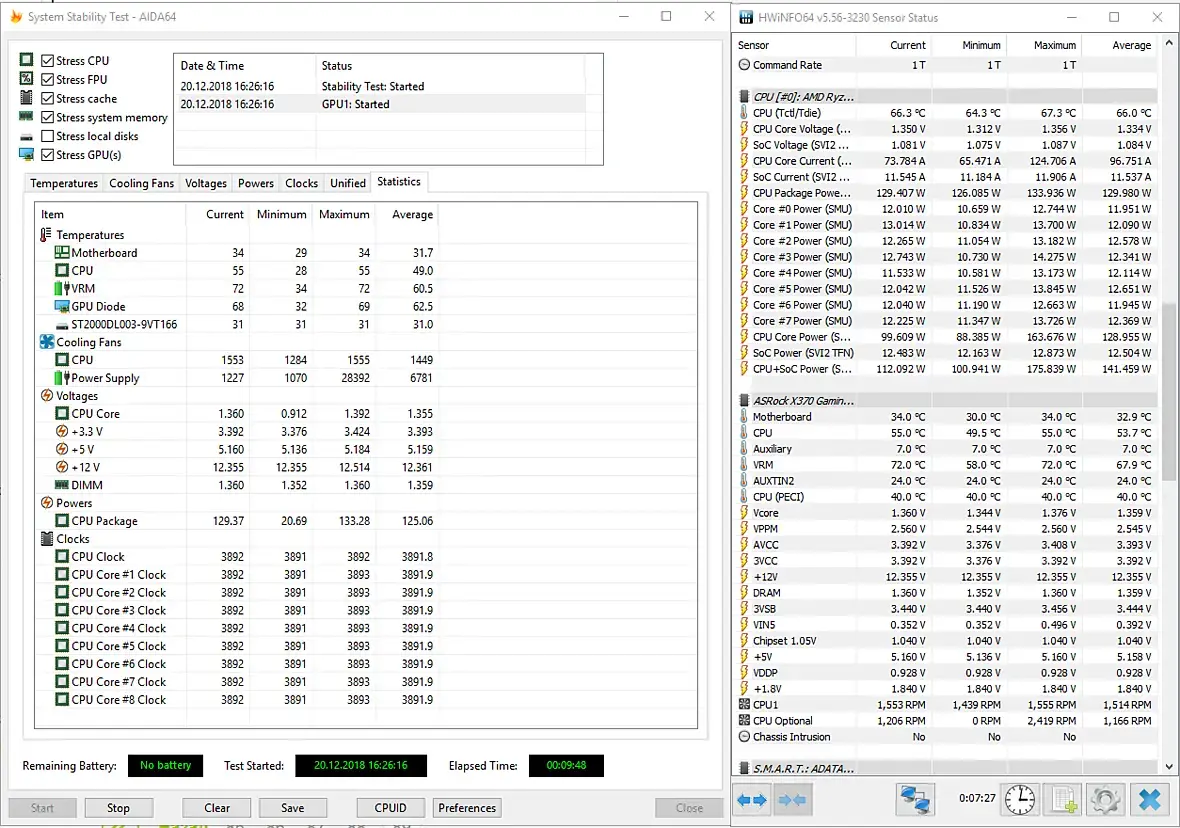Click the HWiNFO clock reset icon
1180x828 pixels.
coord(1020,799)
